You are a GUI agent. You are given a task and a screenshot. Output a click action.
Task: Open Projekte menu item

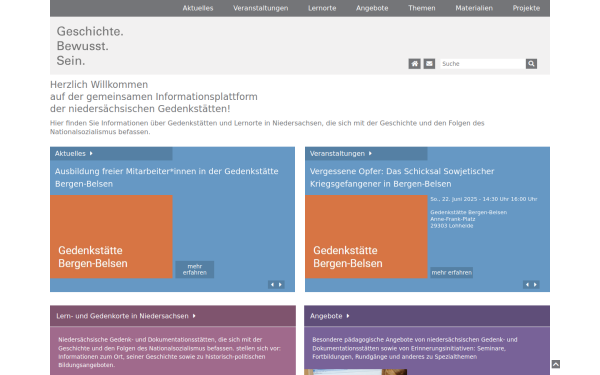tap(526, 8)
